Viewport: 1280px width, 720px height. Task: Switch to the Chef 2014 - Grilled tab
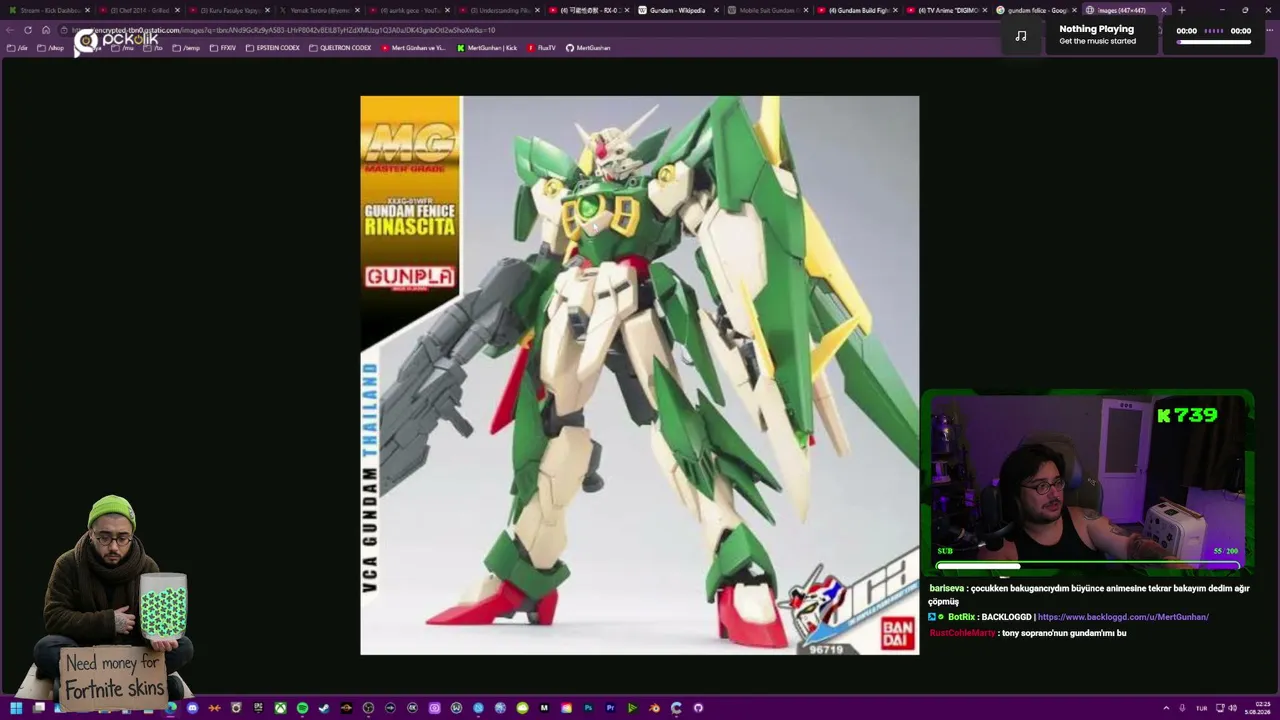140,10
